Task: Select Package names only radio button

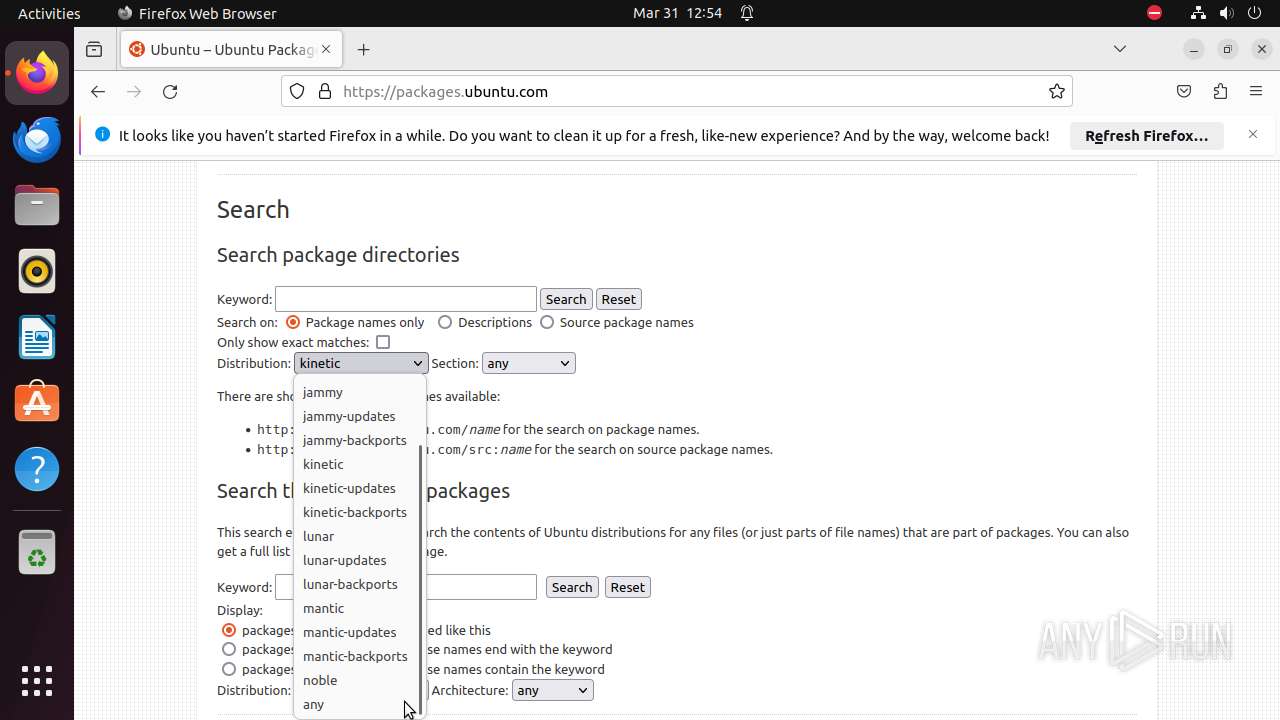Action: [293, 322]
